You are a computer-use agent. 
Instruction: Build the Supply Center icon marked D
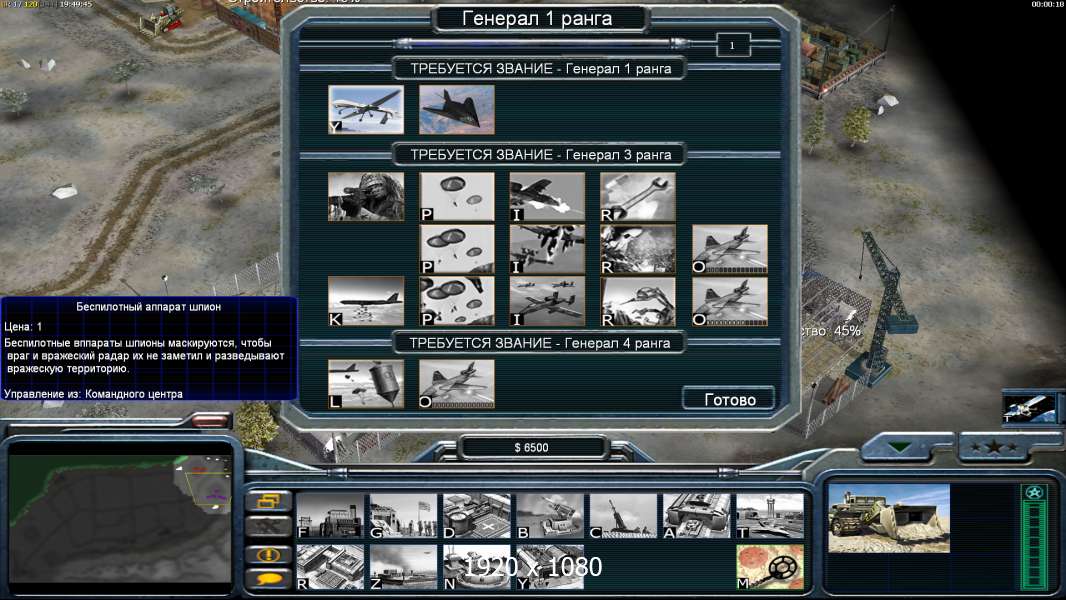477,516
